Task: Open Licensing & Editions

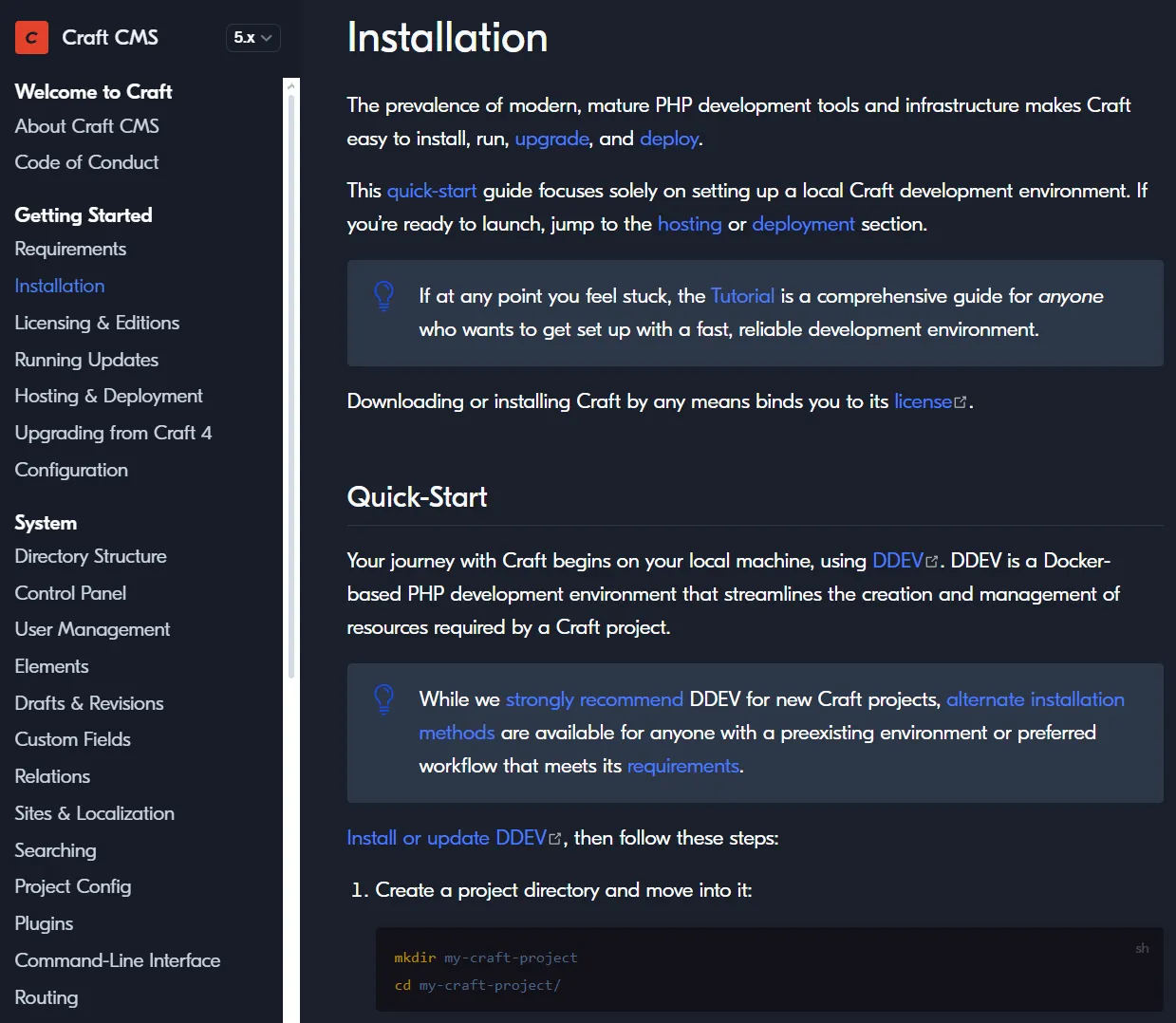Action: click(98, 323)
